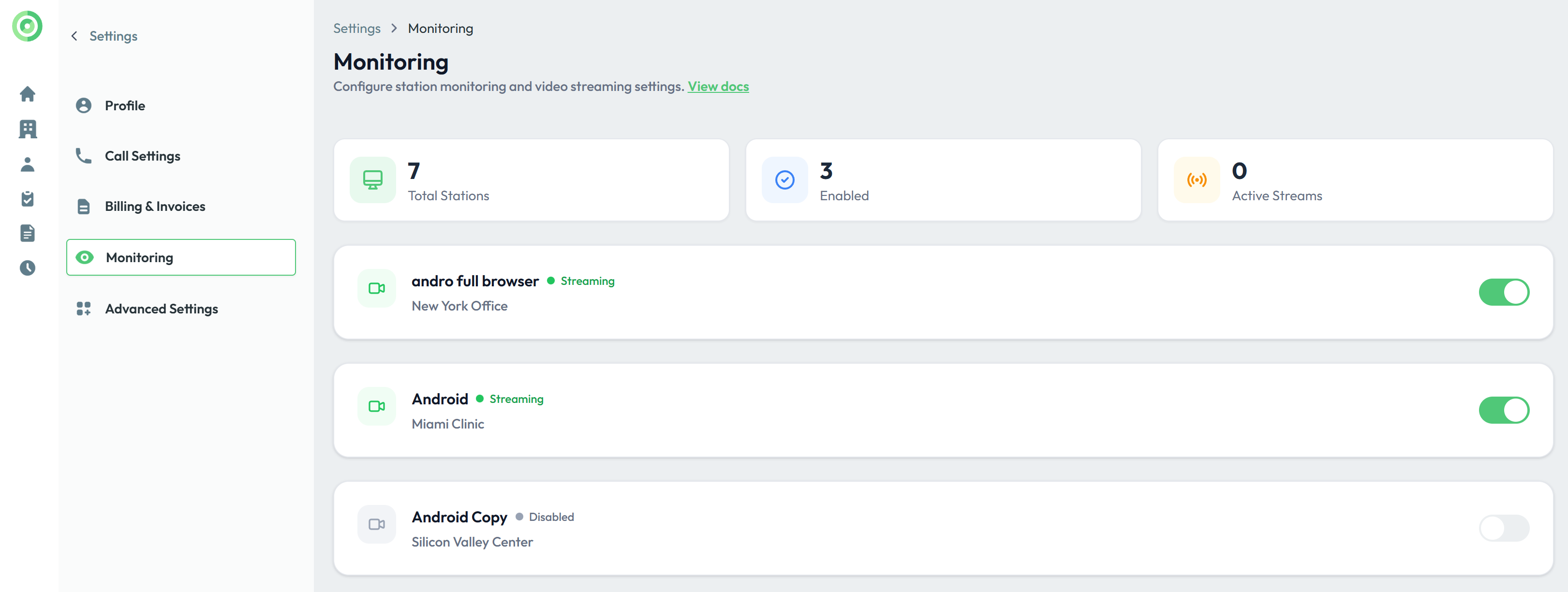This screenshot has height=592, width=1568.
Task: Open the building locations sidebar icon
Action: (x=28, y=129)
